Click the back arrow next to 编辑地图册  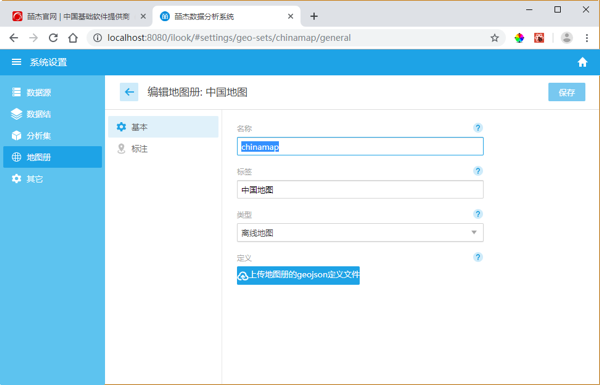click(129, 92)
